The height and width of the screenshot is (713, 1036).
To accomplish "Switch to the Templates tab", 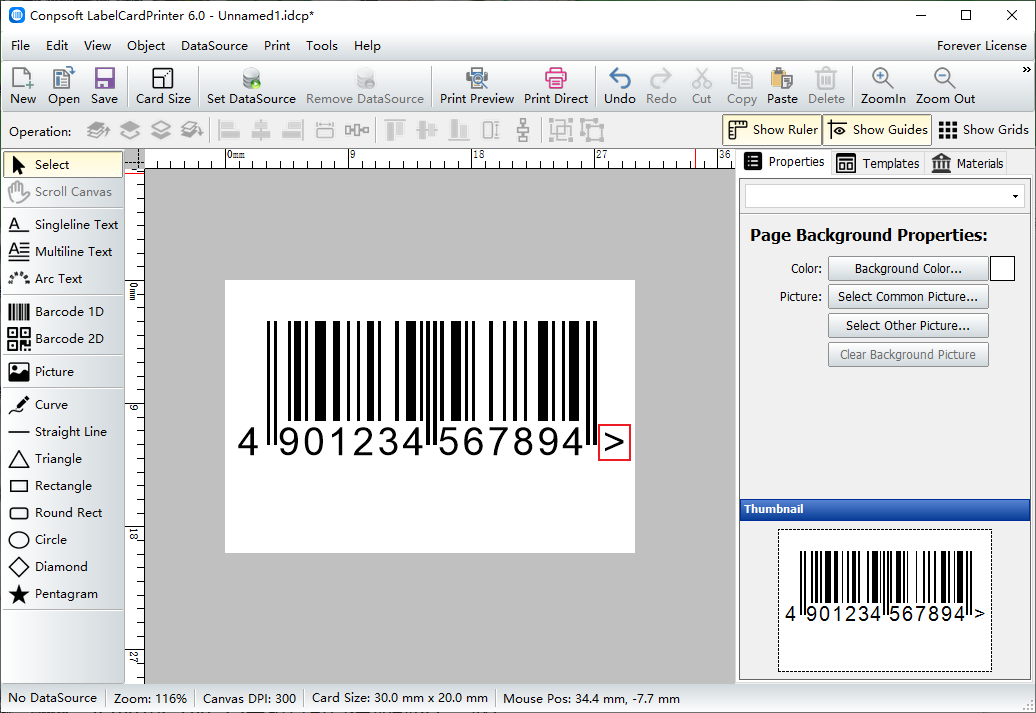I will pos(877,163).
